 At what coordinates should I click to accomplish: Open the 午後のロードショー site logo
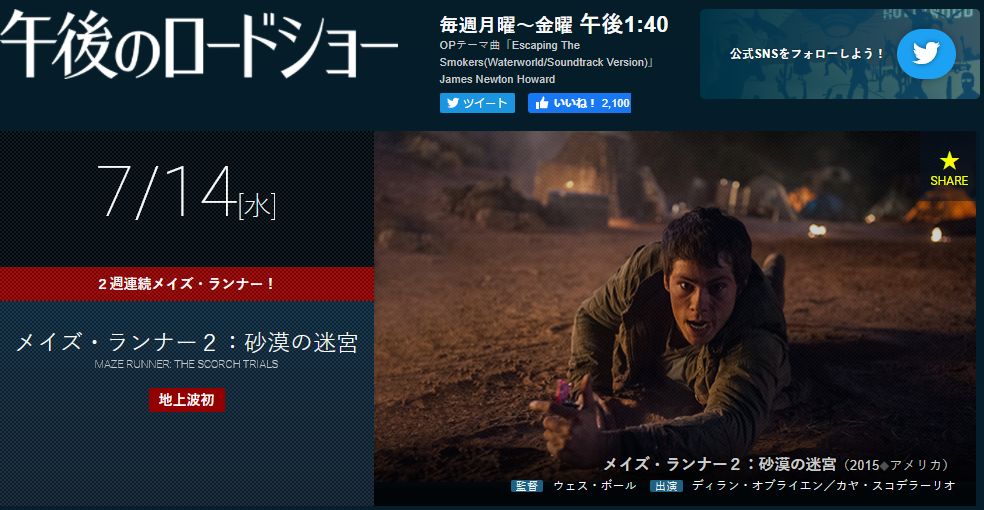199,45
